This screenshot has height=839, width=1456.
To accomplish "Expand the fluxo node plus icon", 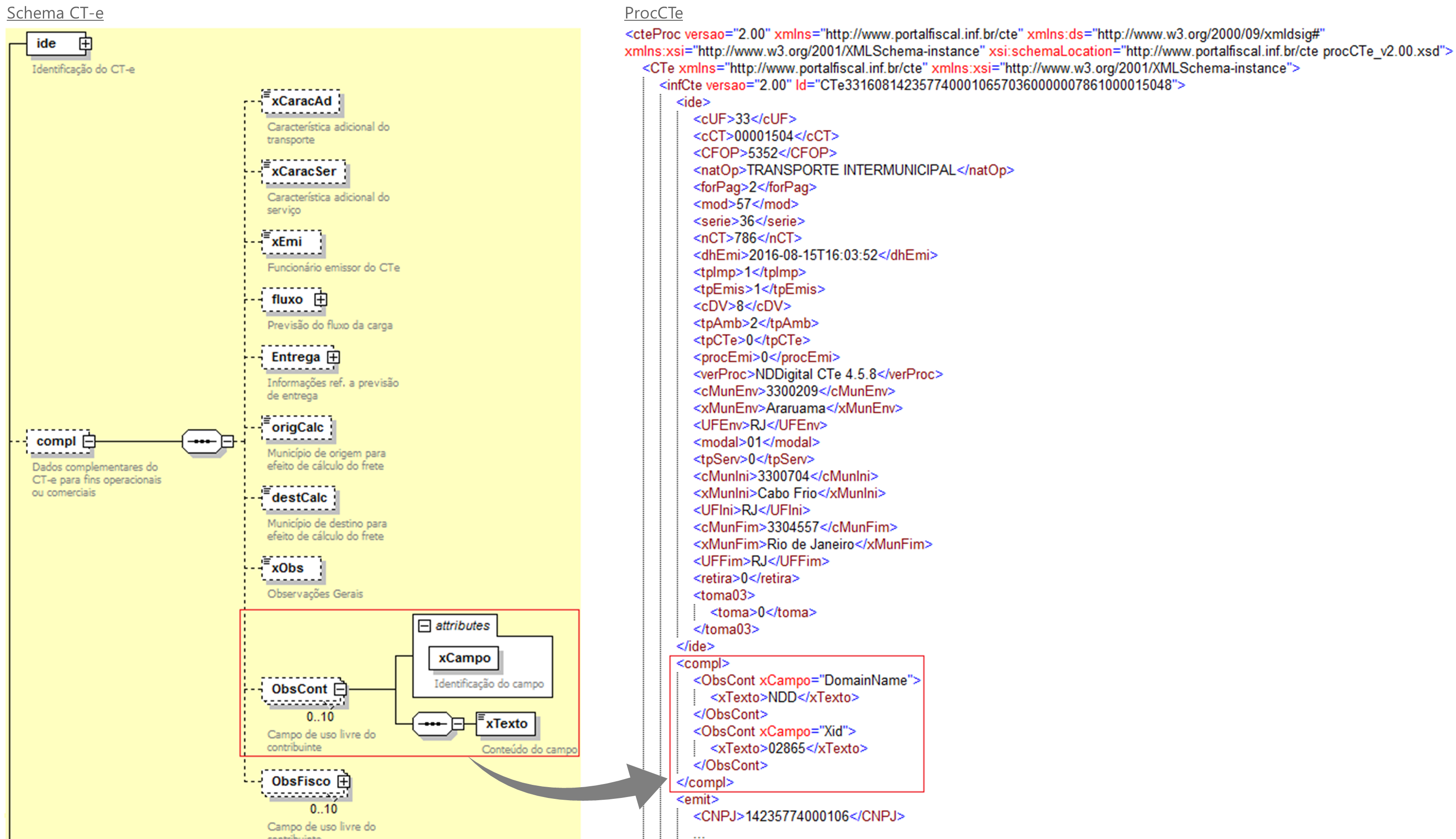I will [x=320, y=300].
